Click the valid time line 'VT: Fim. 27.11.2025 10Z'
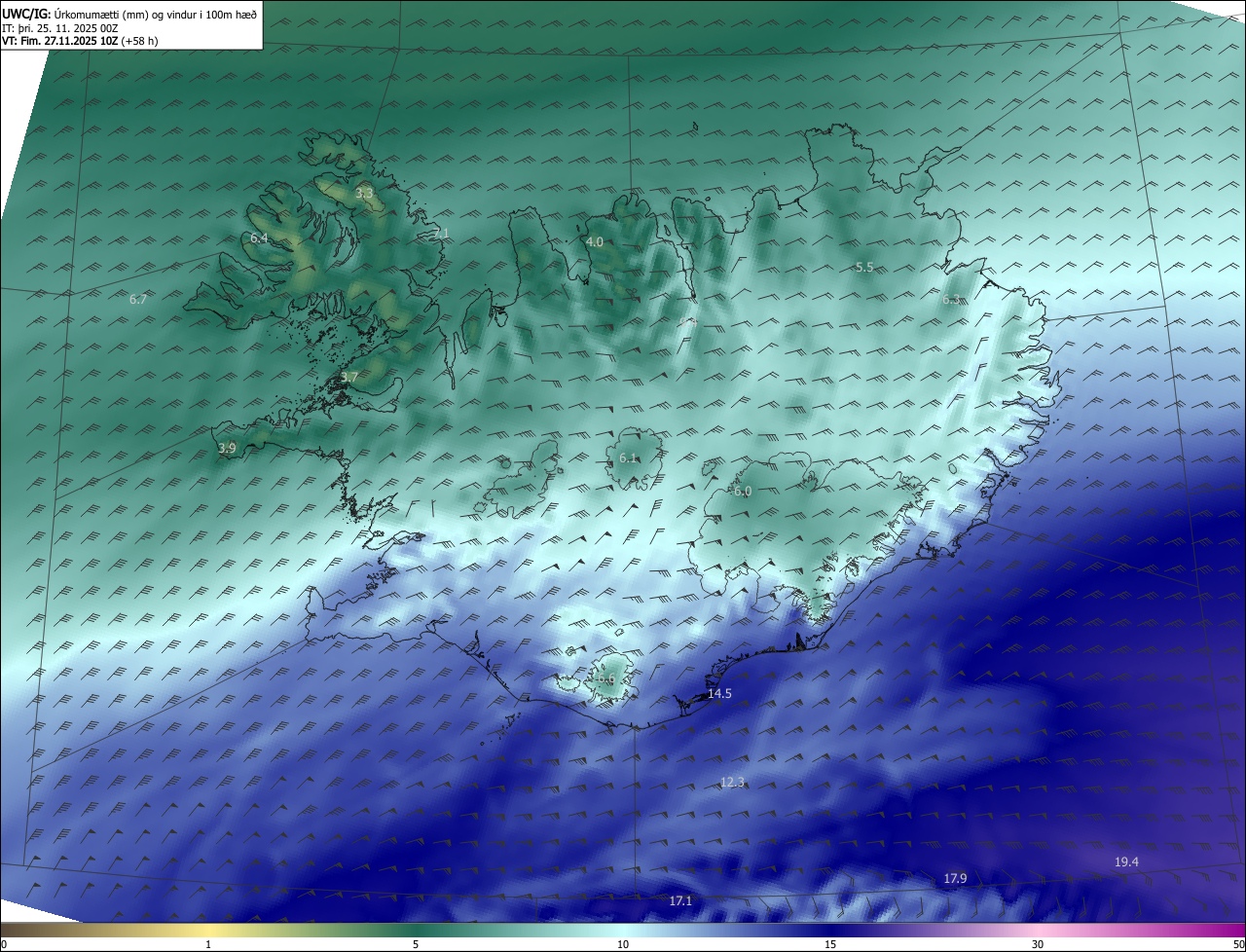Image resolution: width=1246 pixels, height=952 pixels. click(60, 41)
